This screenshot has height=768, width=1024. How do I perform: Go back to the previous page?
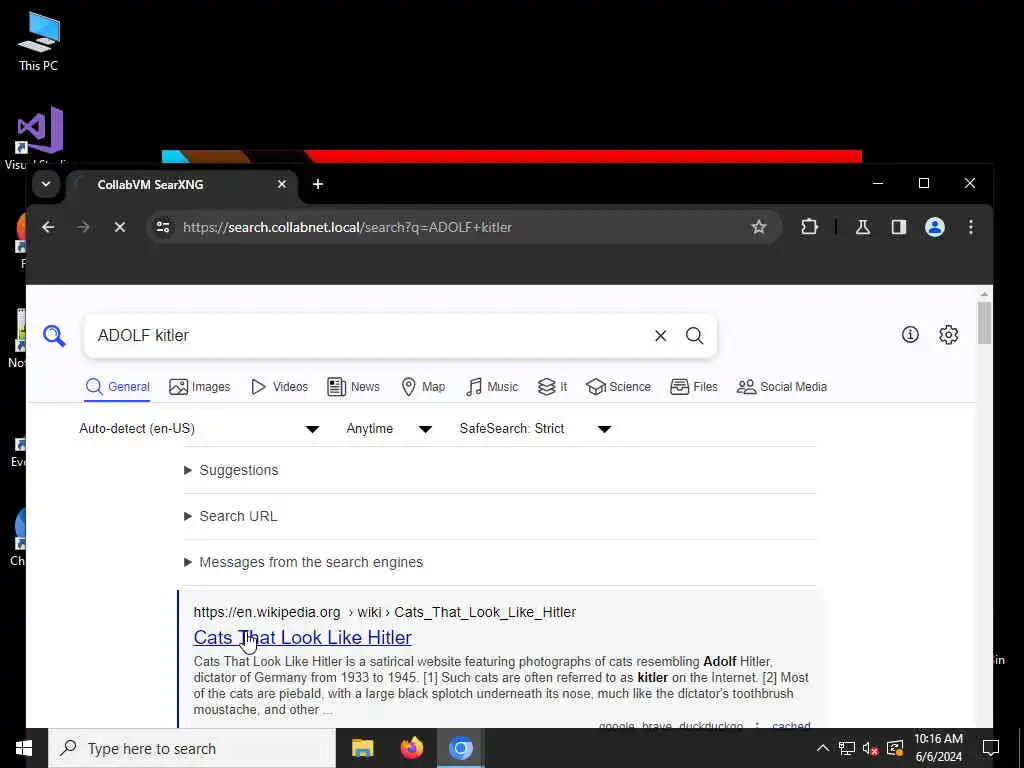(x=48, y=227)
